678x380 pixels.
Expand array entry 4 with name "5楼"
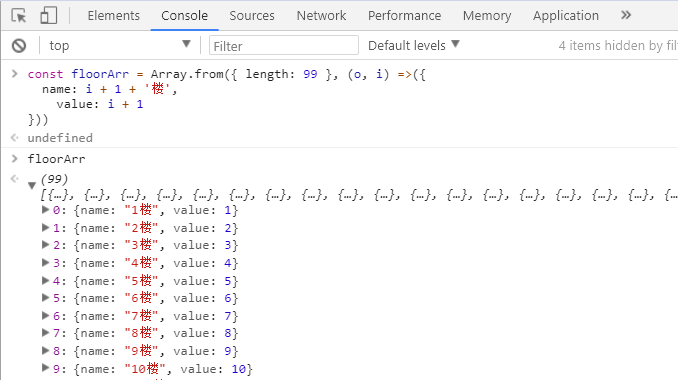point(45,281)
